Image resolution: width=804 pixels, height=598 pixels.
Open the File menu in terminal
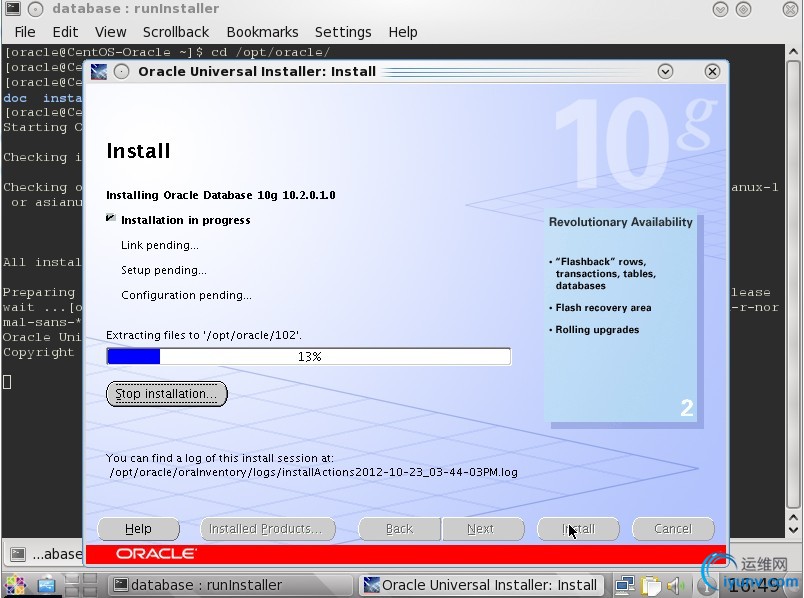[25, 32]
